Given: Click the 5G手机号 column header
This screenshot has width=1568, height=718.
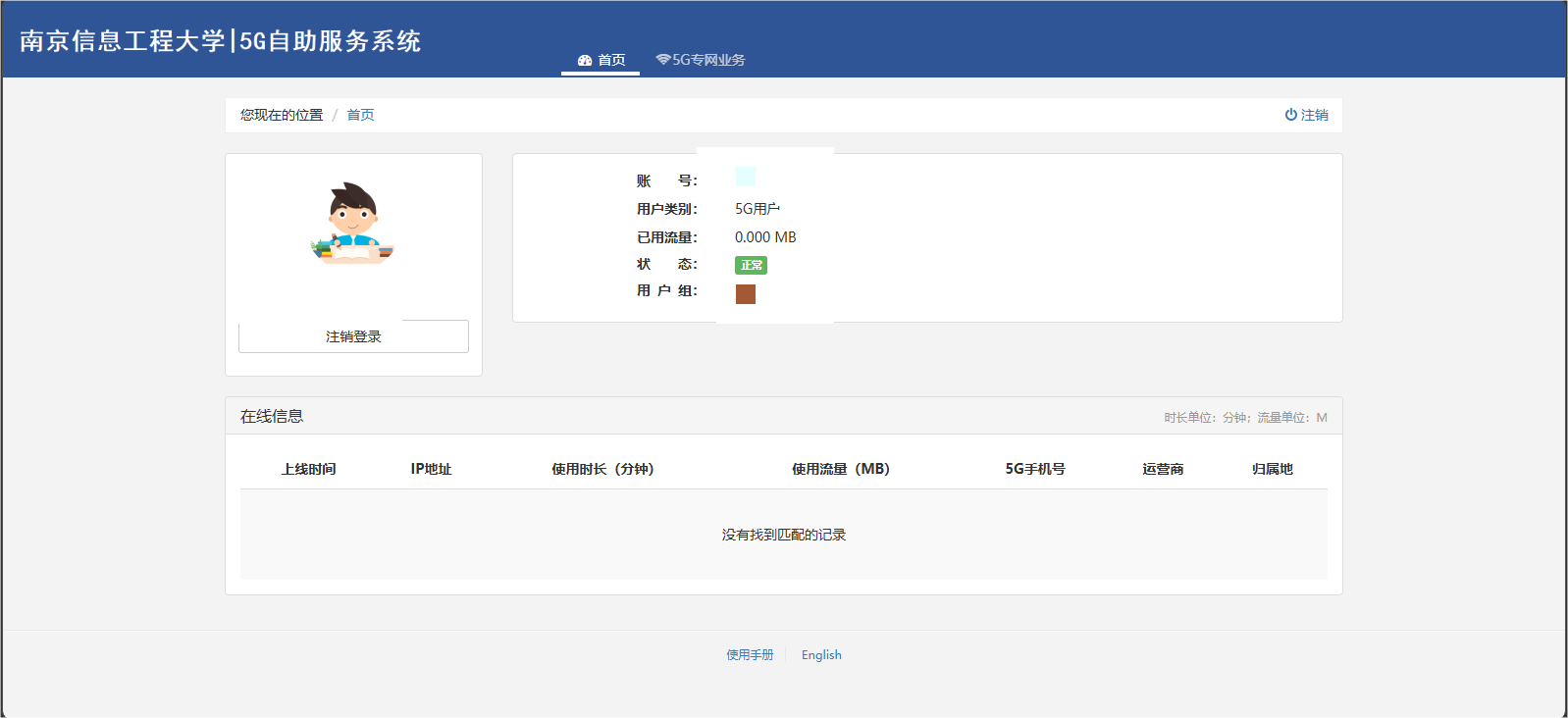Looking at the screenshot, I should (1034, 469).
